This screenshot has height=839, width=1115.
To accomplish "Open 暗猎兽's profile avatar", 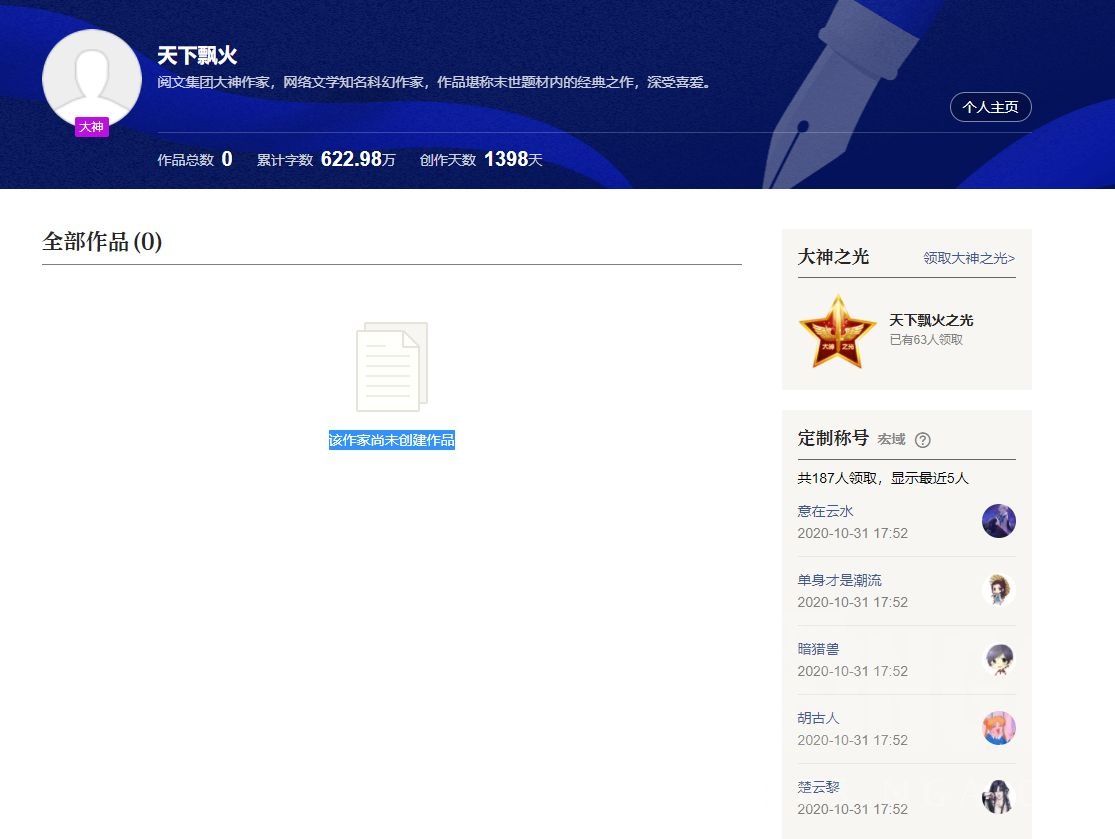I will [998, 660].
